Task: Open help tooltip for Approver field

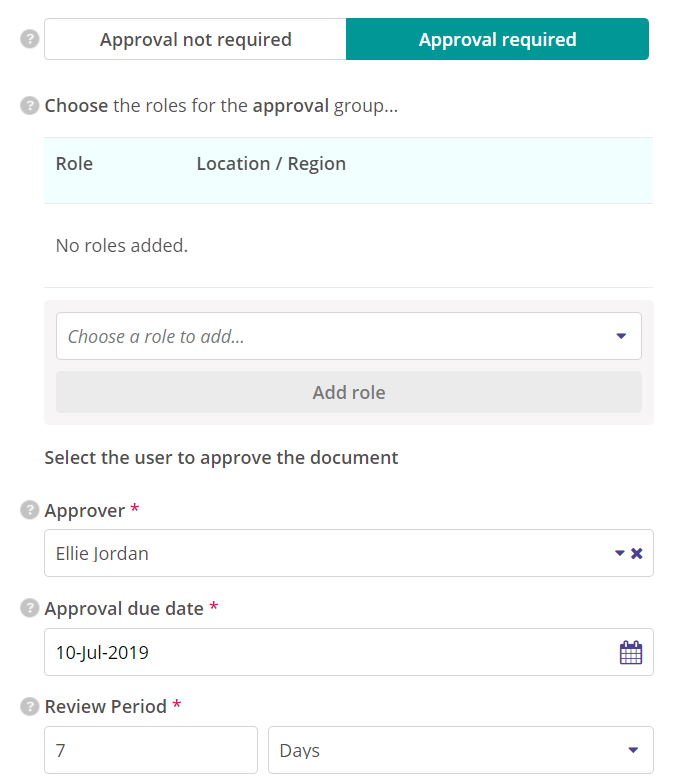Action: click(31, 511)
